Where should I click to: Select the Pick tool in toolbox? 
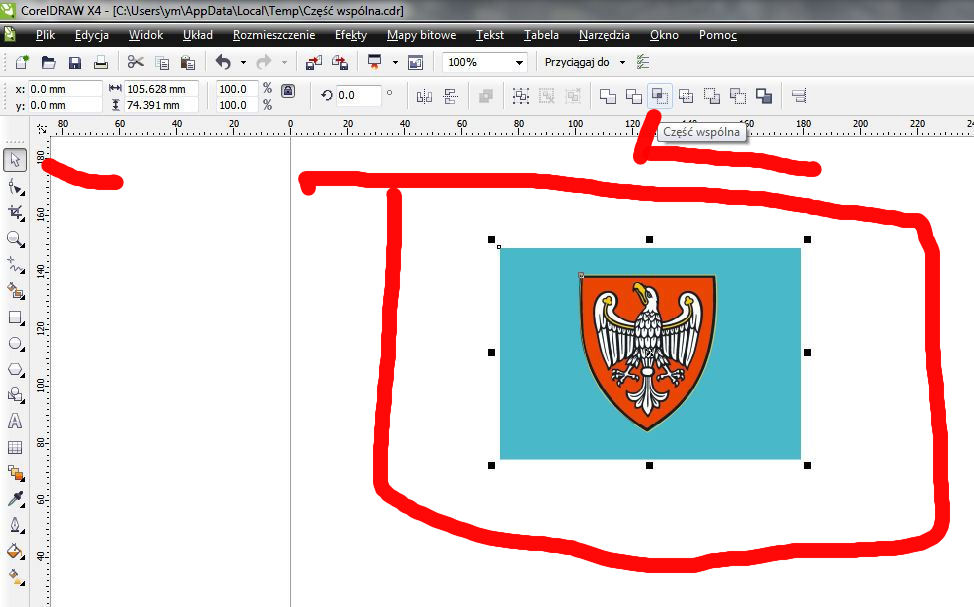click(15, 160)
